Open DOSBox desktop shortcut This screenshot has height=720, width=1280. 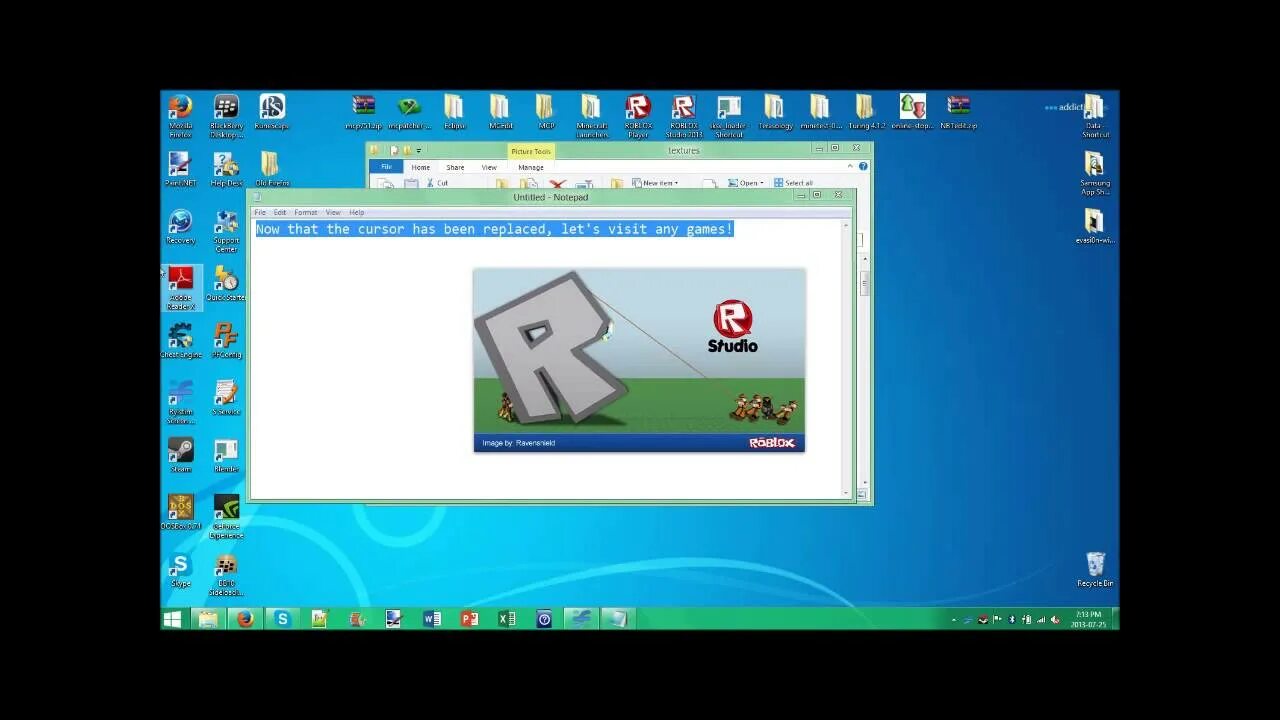click(x=180, y=512)
